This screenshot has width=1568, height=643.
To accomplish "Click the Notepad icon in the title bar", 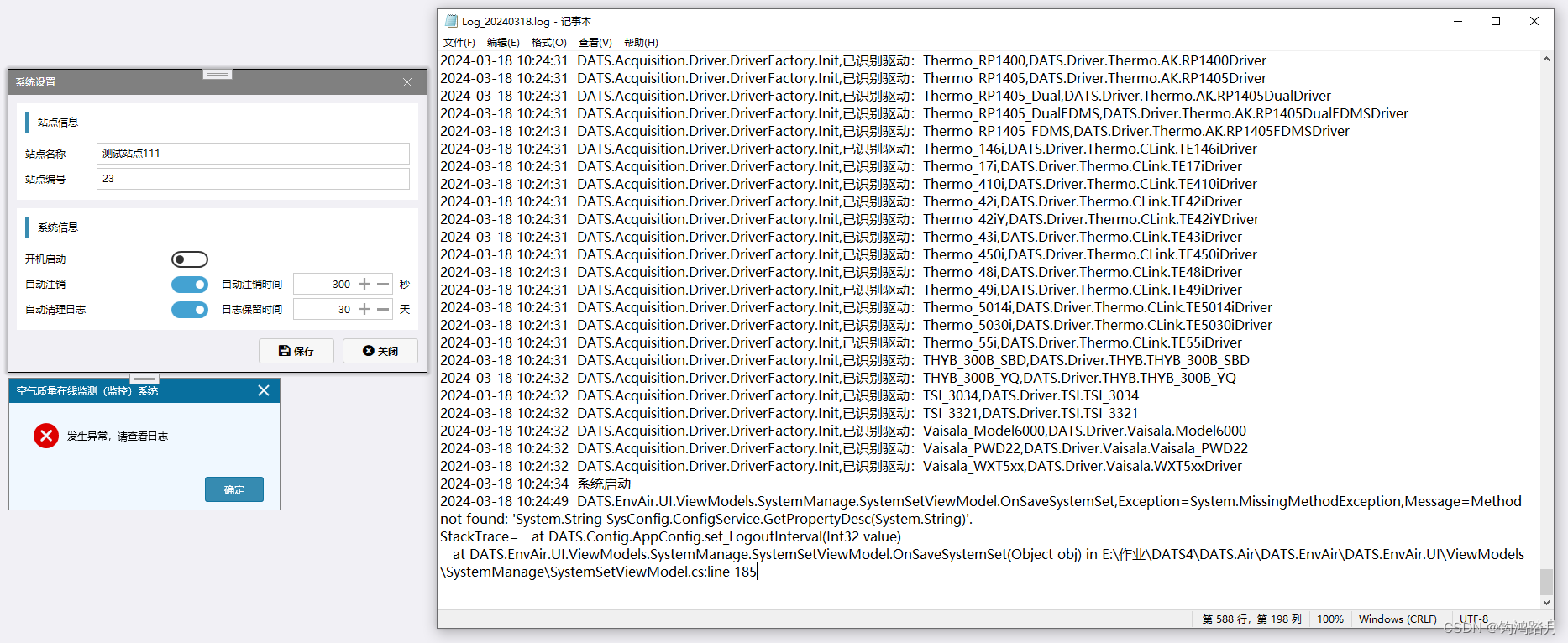I will tap(452, 21).
